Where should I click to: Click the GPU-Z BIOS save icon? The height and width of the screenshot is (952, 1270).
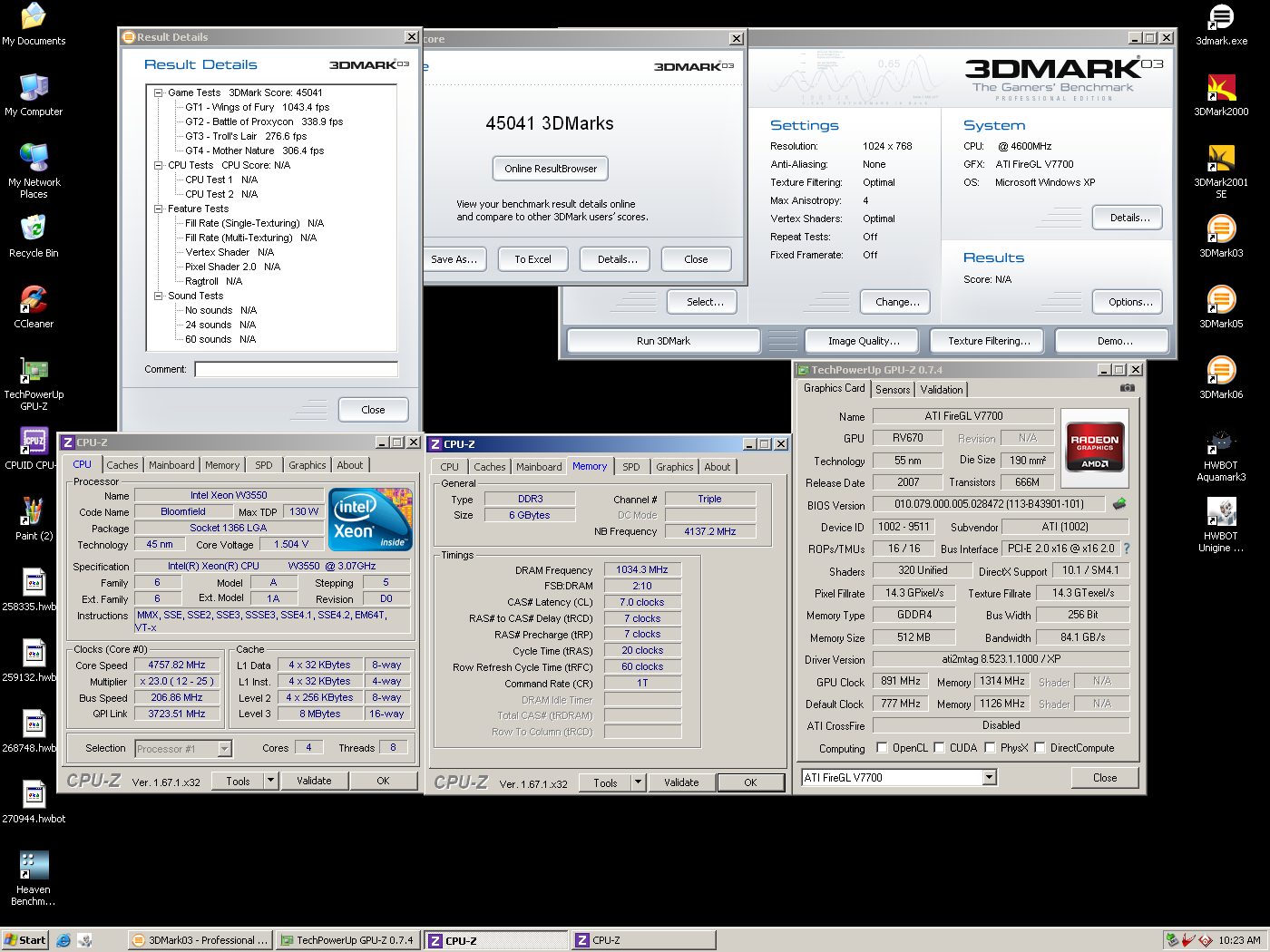coord(1119,503)
